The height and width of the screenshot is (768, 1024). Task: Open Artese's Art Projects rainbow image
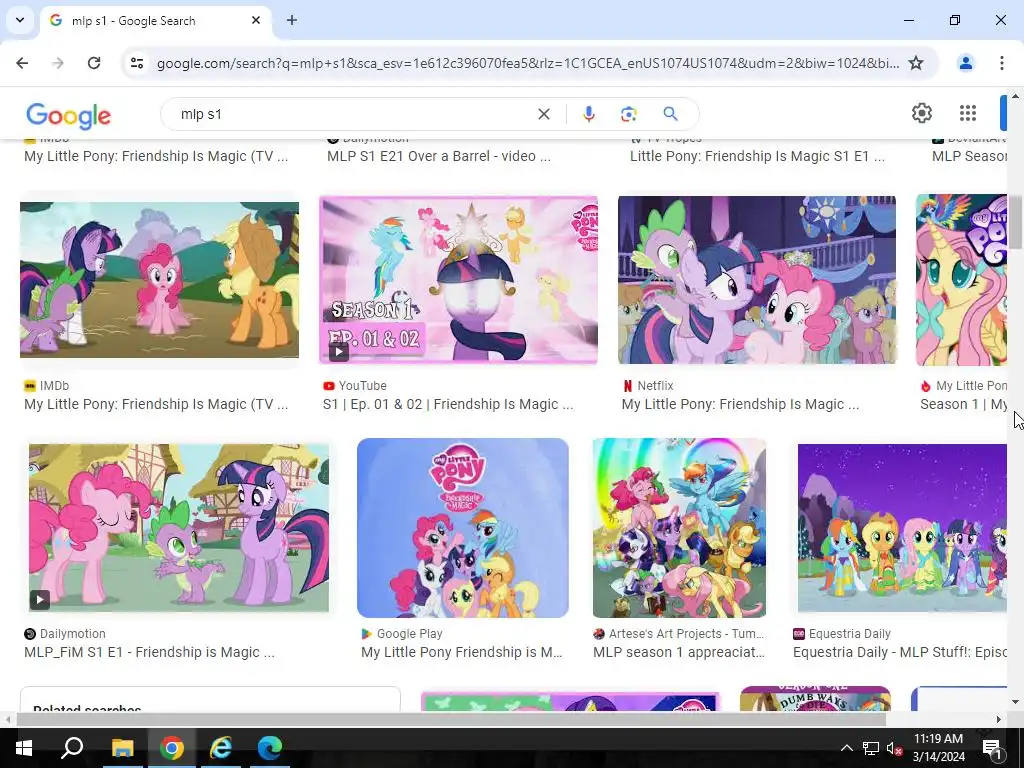679,528
